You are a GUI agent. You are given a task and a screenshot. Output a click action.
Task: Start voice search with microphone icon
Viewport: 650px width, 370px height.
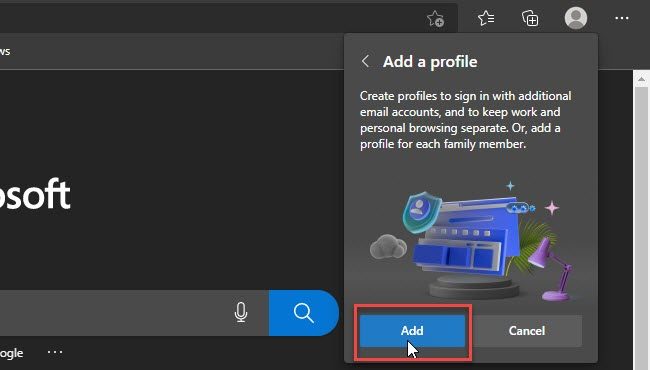coord(240,312)
